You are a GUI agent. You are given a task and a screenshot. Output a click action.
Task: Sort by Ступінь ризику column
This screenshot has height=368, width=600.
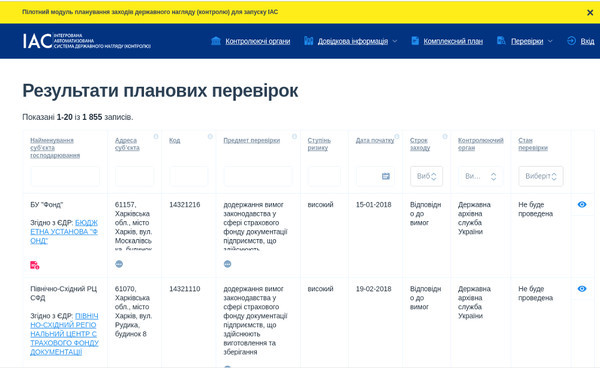coord(319,144)
